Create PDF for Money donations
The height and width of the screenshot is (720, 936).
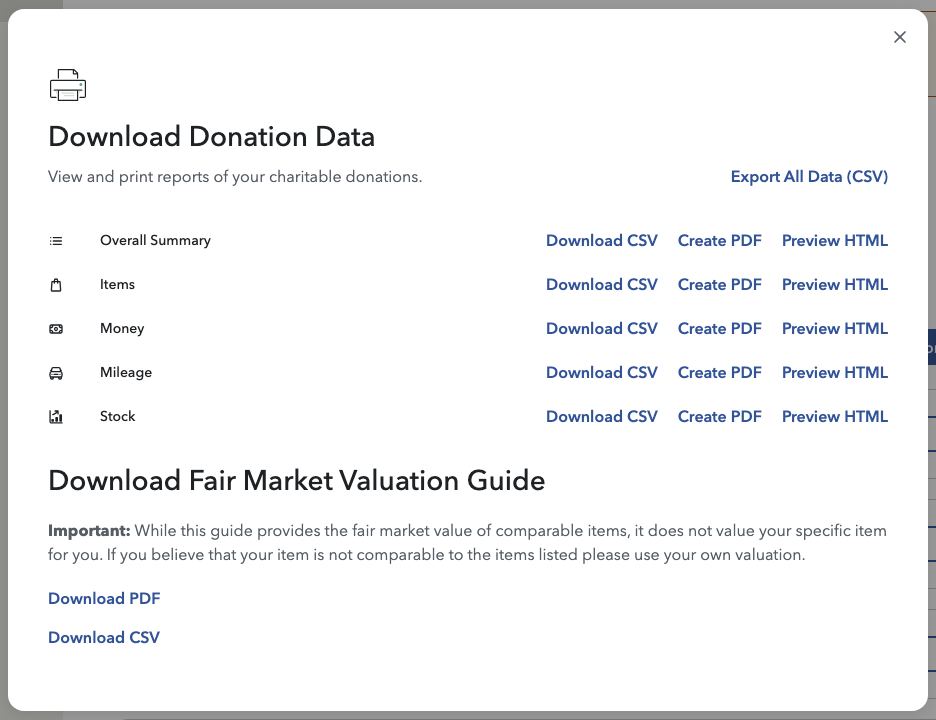pyautogui.click(x=720, y=329)
